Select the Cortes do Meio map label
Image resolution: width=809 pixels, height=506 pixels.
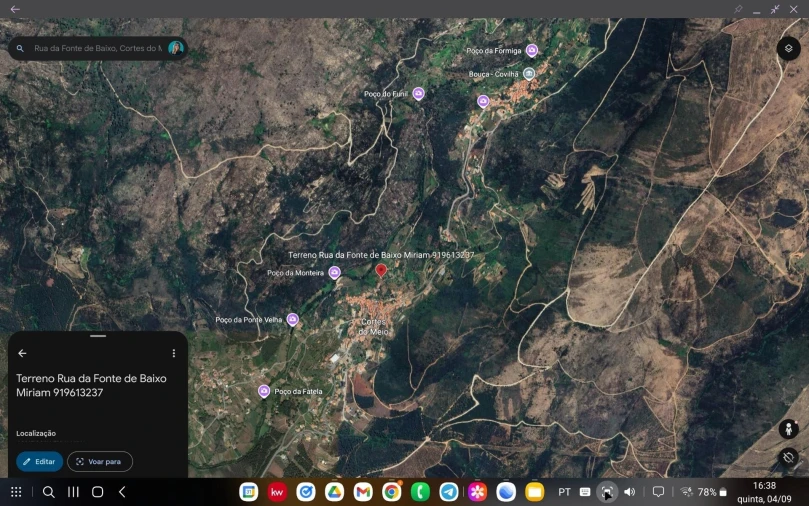(373, 327)
